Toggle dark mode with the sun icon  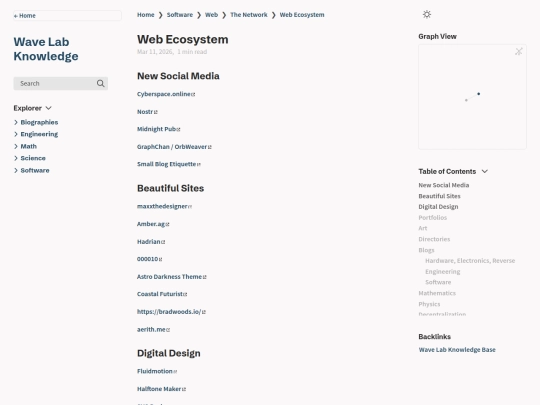(427, 14)
